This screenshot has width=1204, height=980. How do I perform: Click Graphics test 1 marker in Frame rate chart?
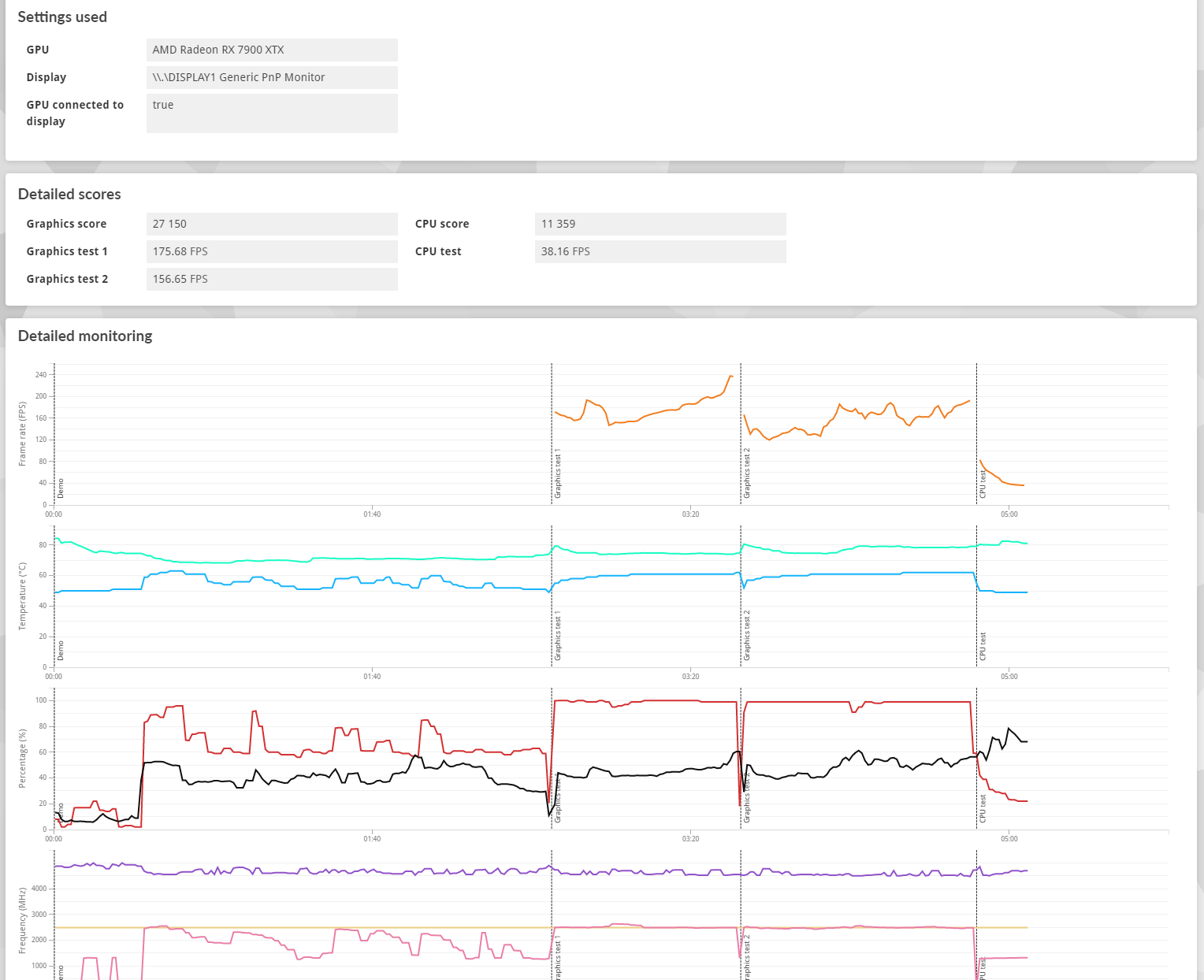pyautogui.click(x=558, y=473)
